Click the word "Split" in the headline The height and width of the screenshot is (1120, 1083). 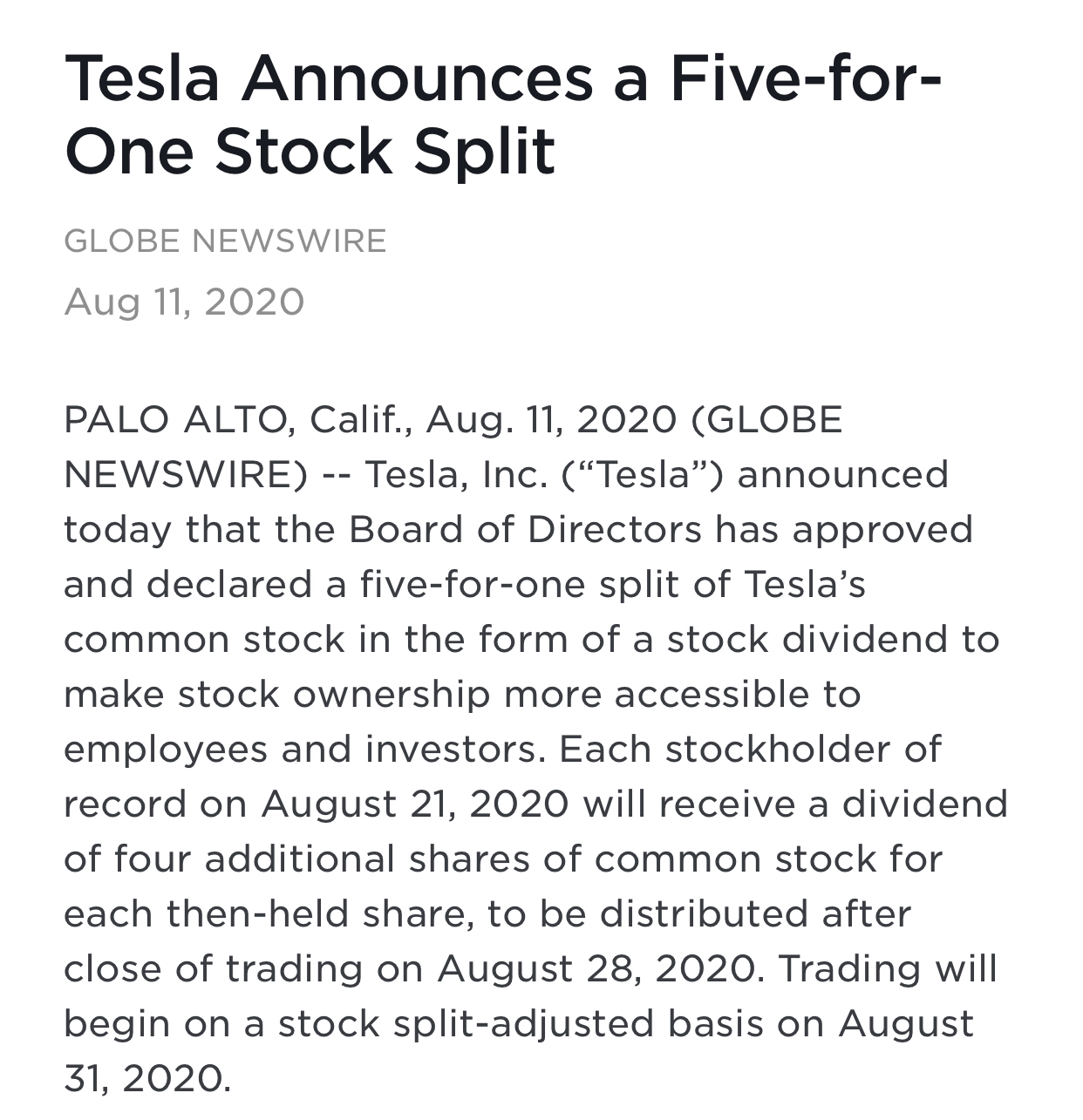coord(484,151)
